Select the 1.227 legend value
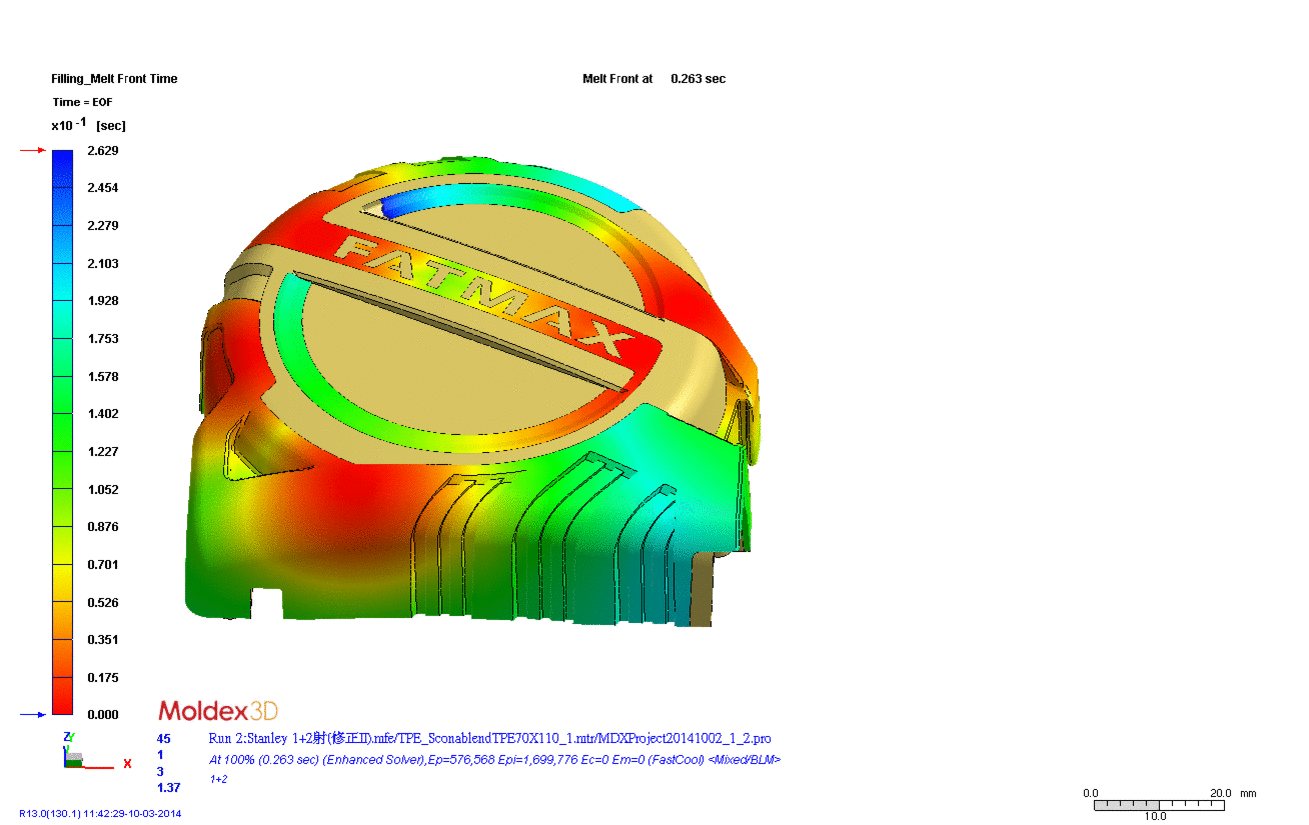The image size is (1309, 825). [103, 452]
